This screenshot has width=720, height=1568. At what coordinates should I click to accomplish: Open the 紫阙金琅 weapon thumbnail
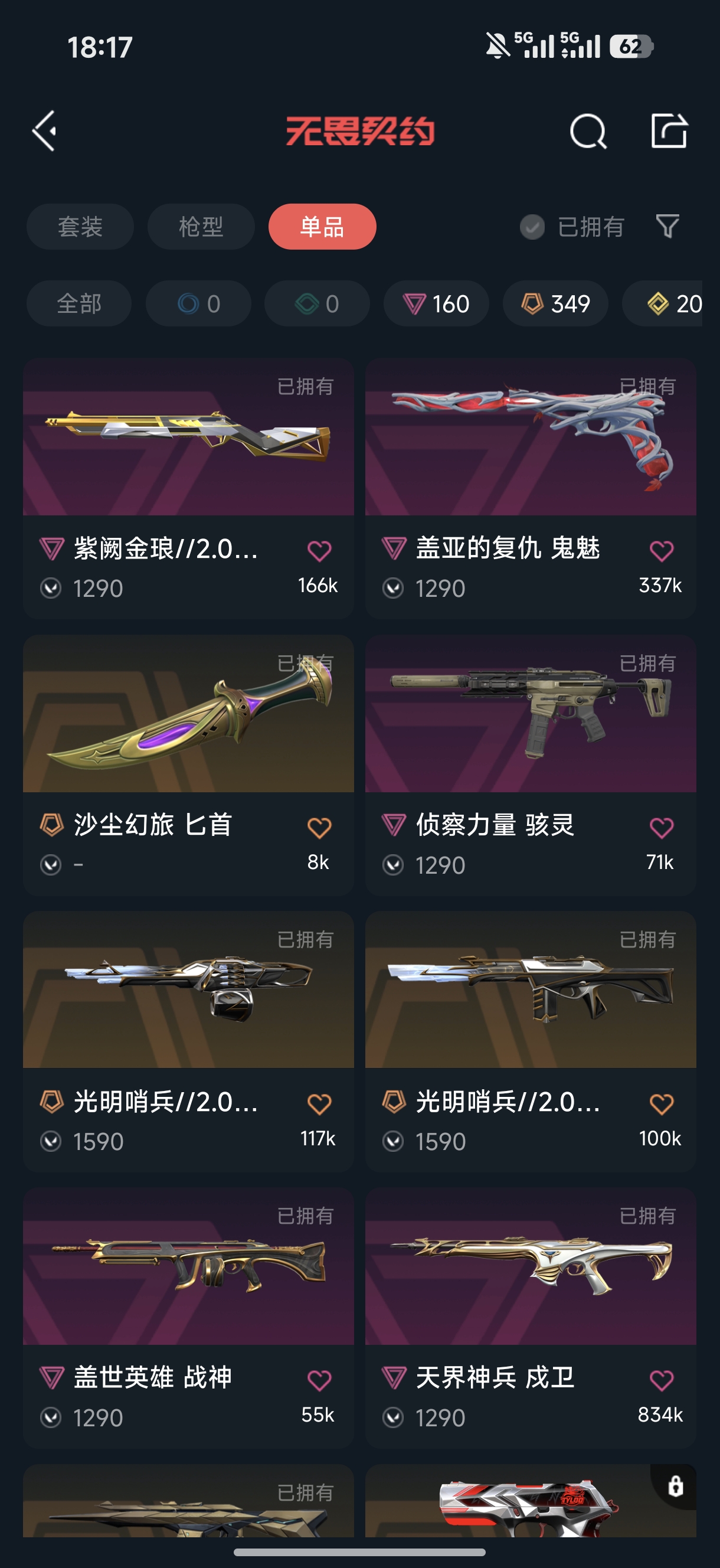click(188, 437)
